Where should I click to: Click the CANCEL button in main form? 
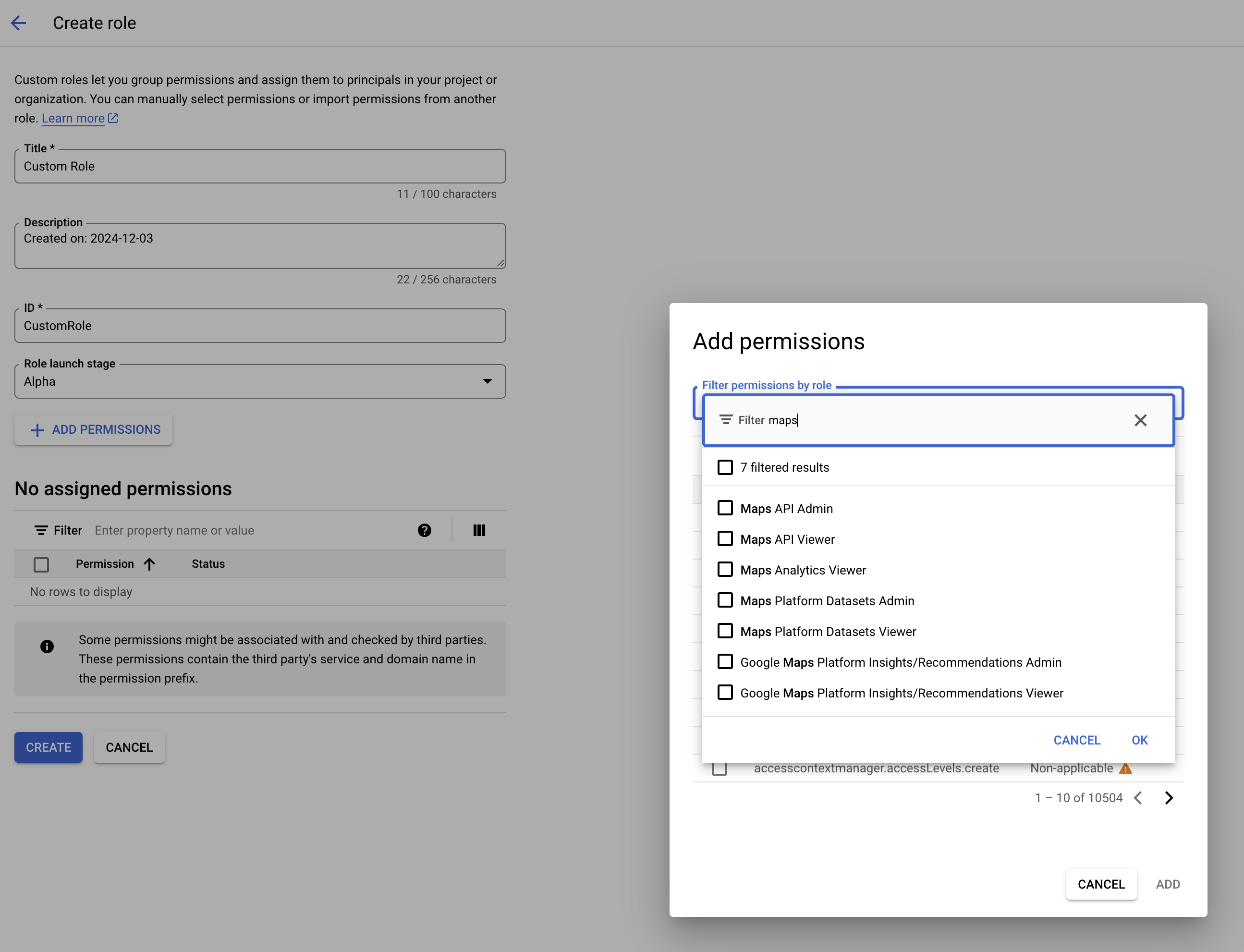[x=129, y=747]
